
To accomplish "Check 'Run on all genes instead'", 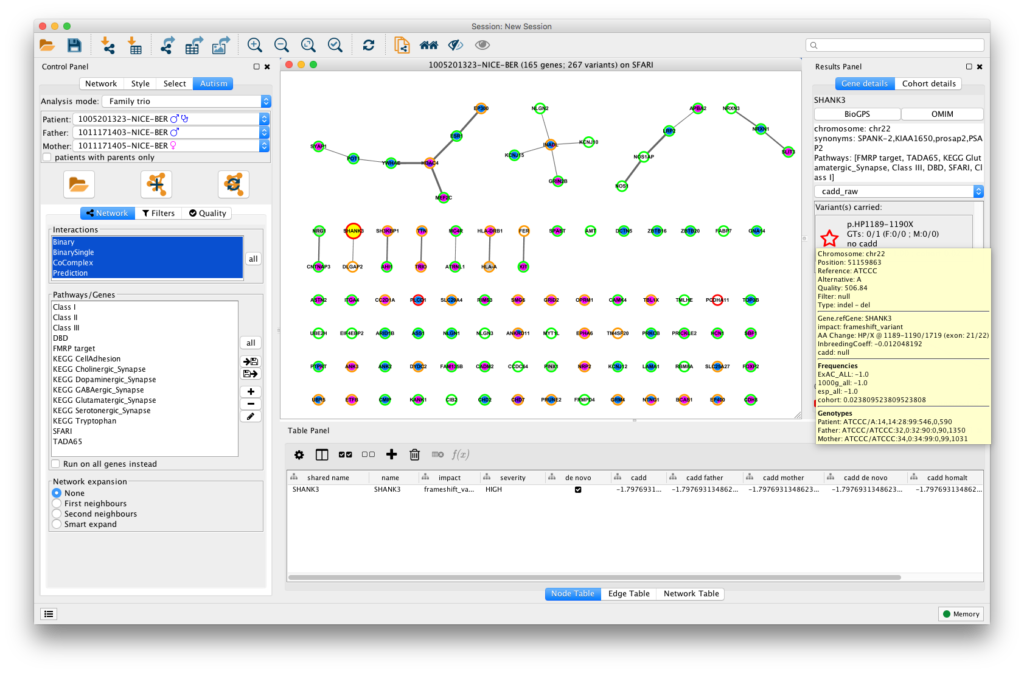I will (x=56, y=464).
